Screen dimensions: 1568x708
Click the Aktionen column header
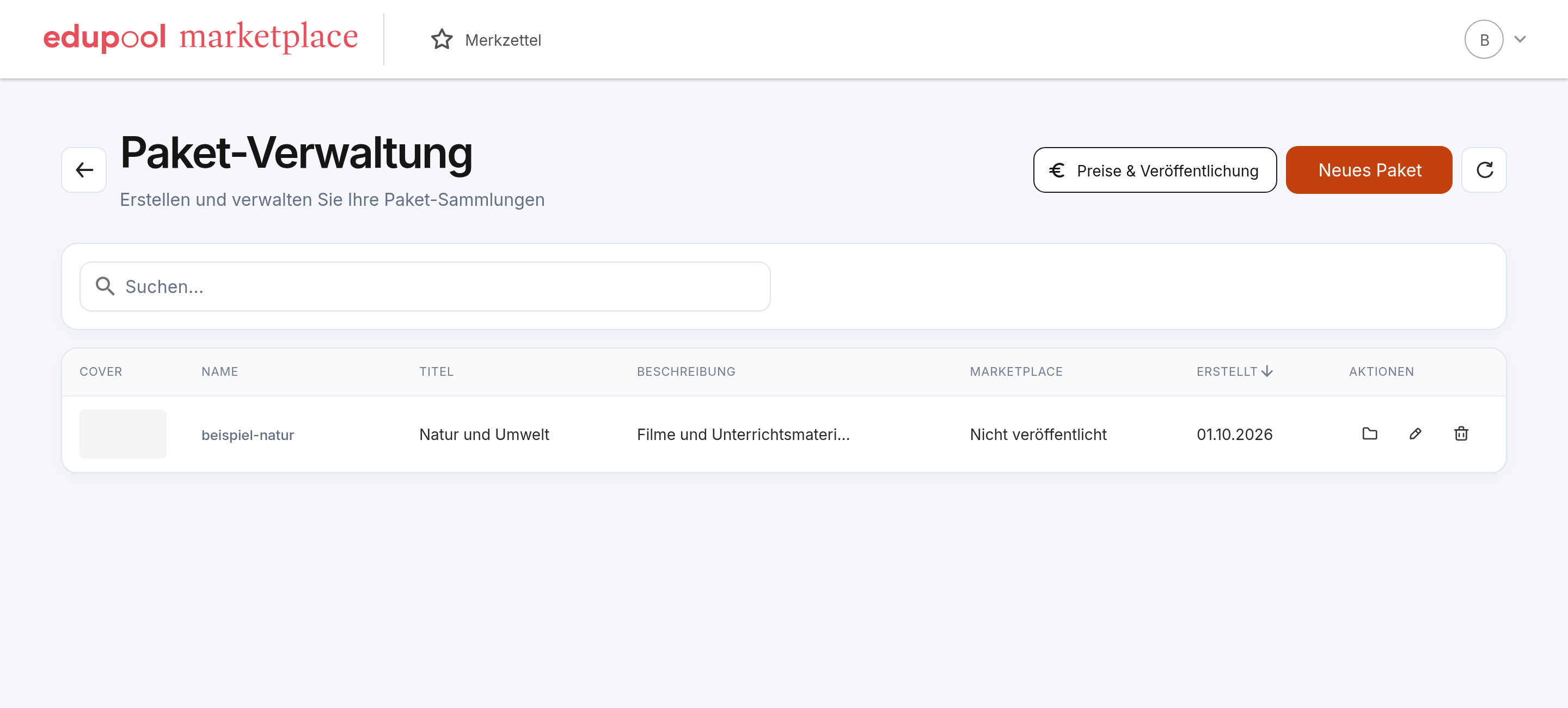1381,371
